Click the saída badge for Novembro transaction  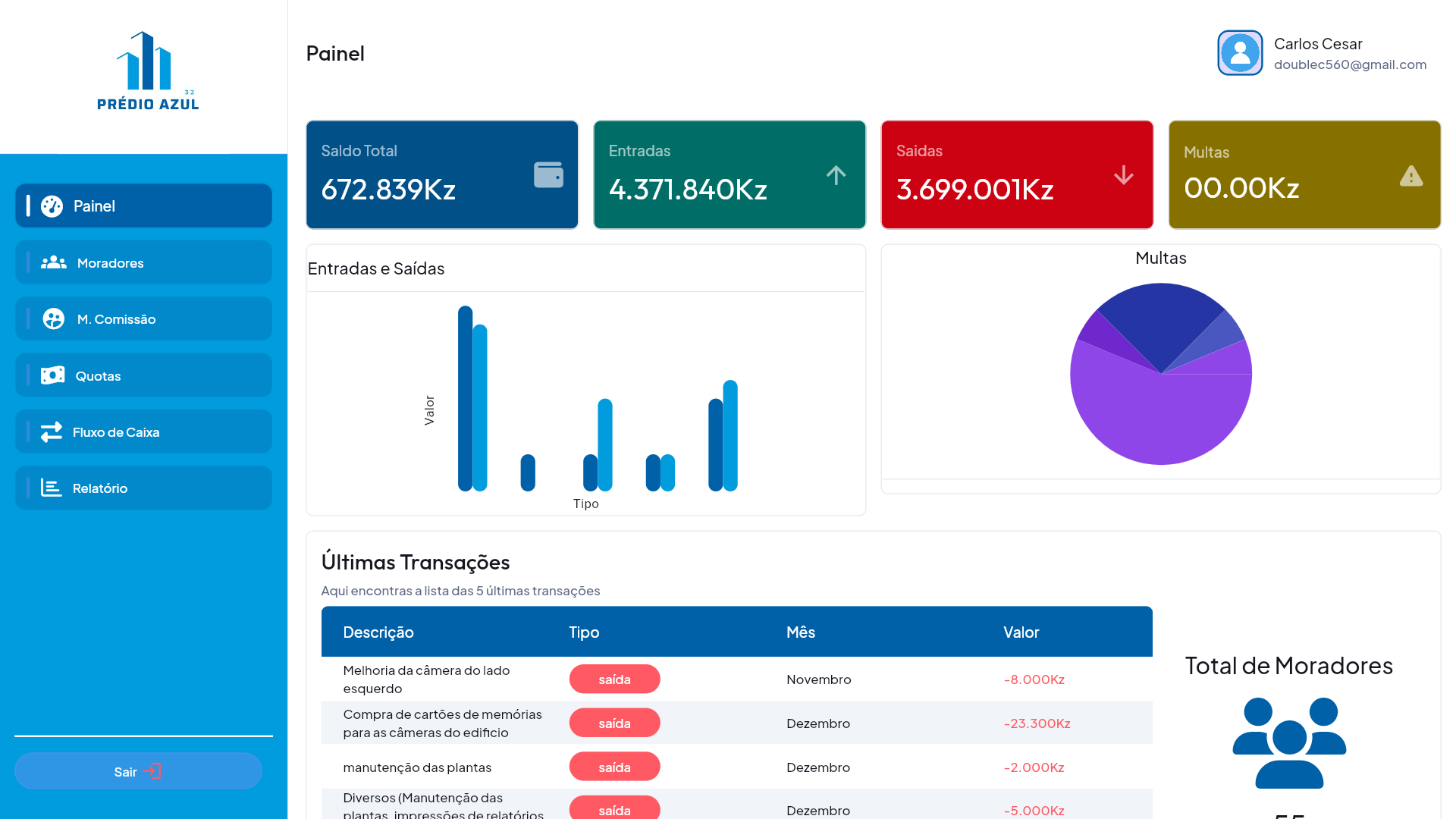[614, 679]
